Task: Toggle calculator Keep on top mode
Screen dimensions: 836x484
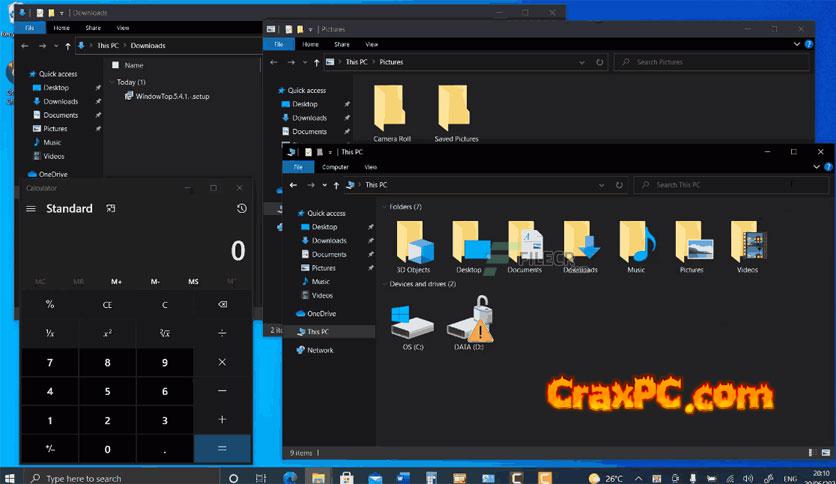Action: coord(111,209)
